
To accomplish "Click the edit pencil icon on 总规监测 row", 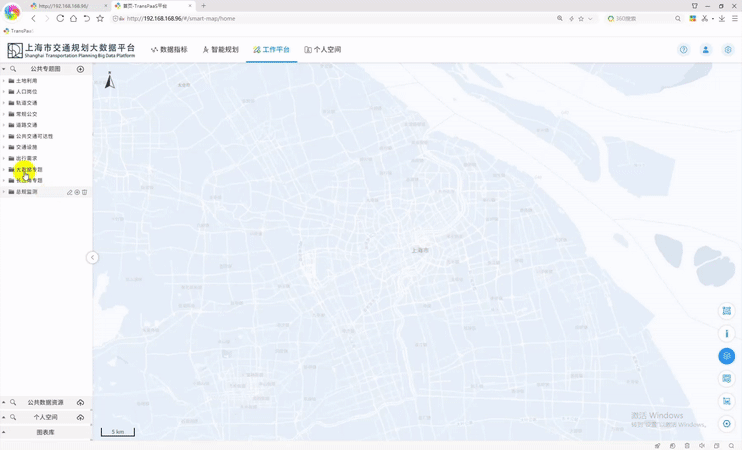I will pyautogui.click(x=69, y=192).
